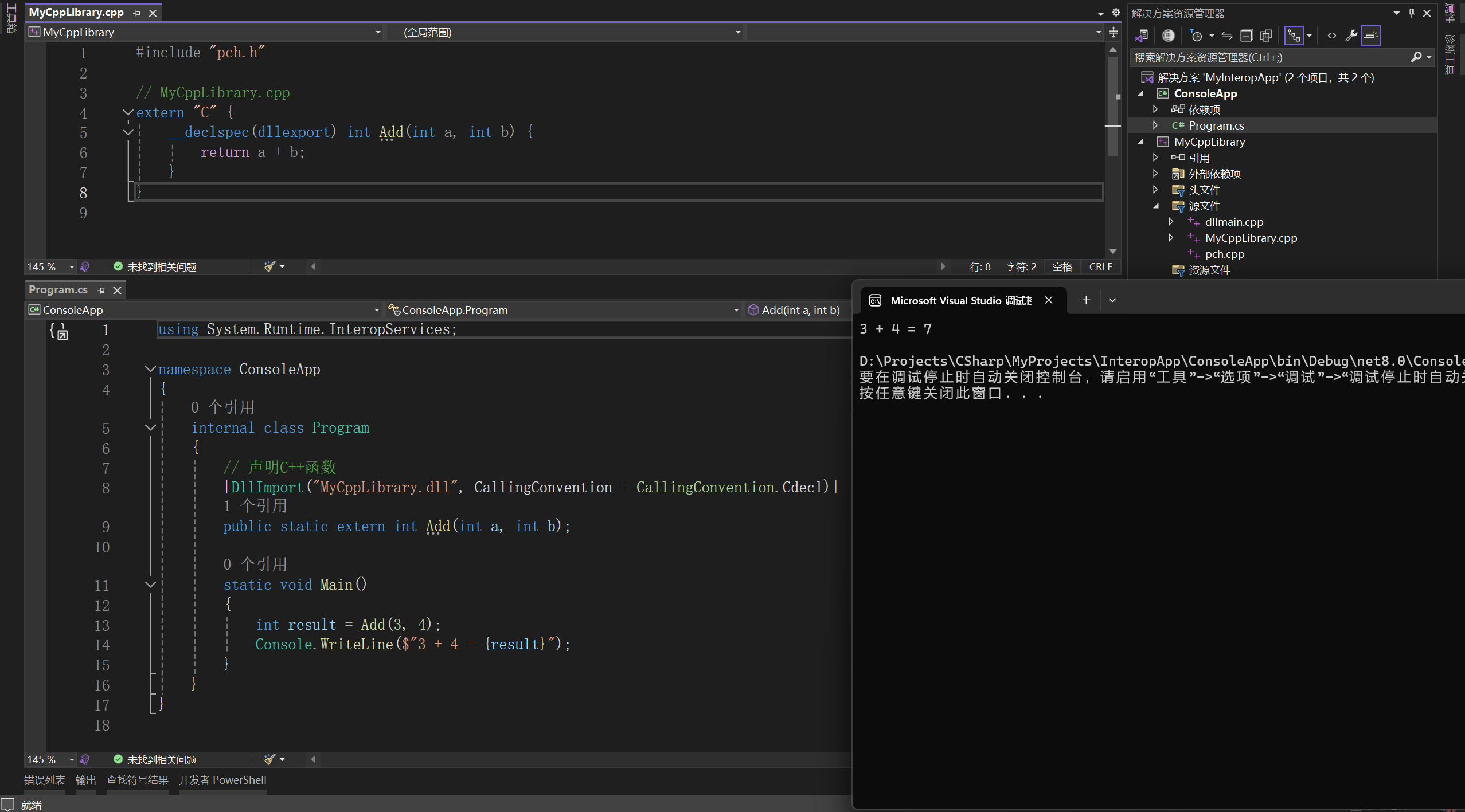The width and height of the screenshot is (1465, 812).
Task: Sync Solution Explorer with the active document
Action: [1227, 36]
